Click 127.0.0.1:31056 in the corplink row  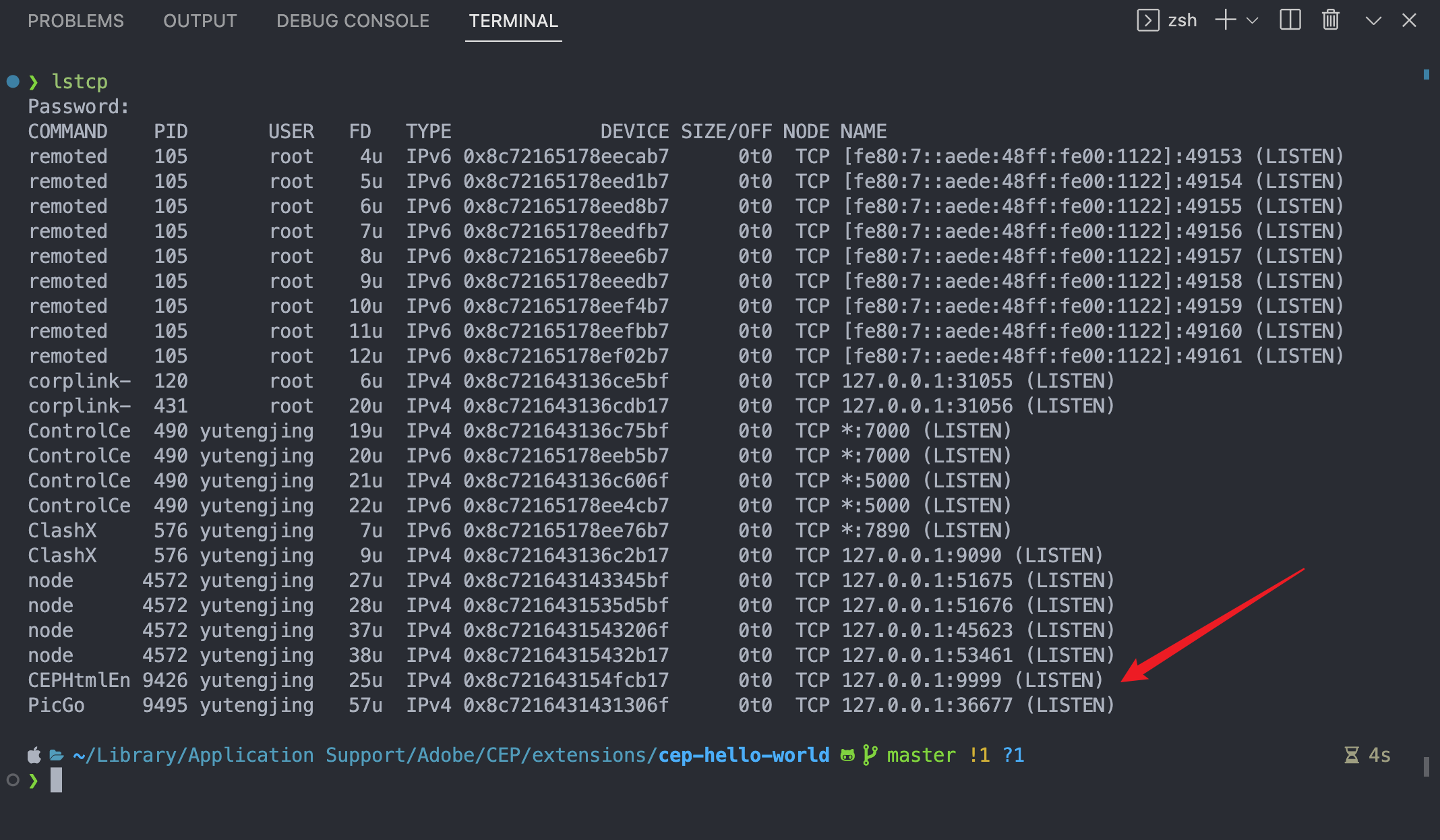(x=927, y=406)
